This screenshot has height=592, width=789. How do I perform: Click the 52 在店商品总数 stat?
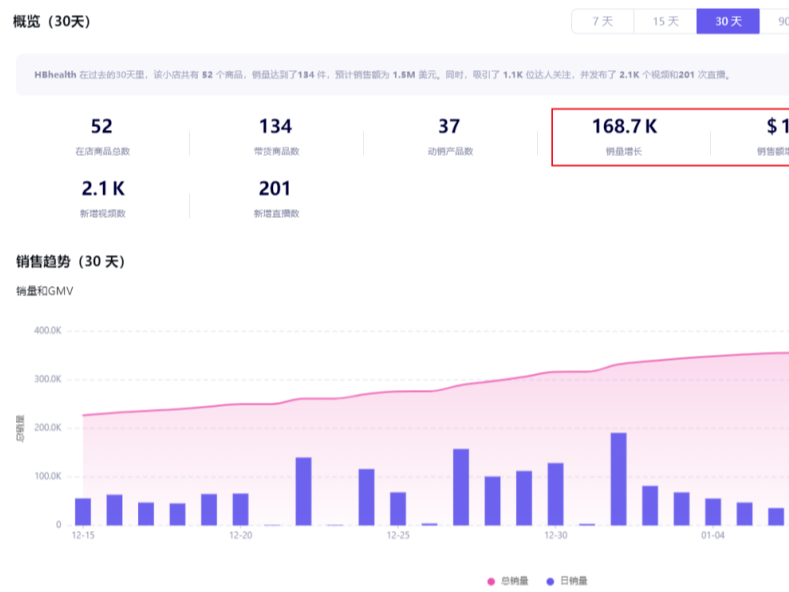[x=101, y=136]
